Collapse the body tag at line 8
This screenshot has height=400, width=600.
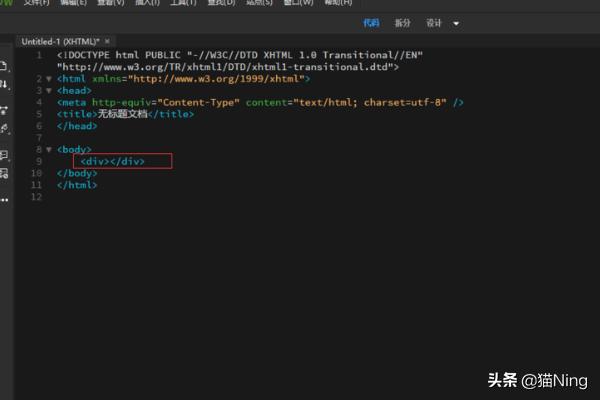click(x=49, y=149)
